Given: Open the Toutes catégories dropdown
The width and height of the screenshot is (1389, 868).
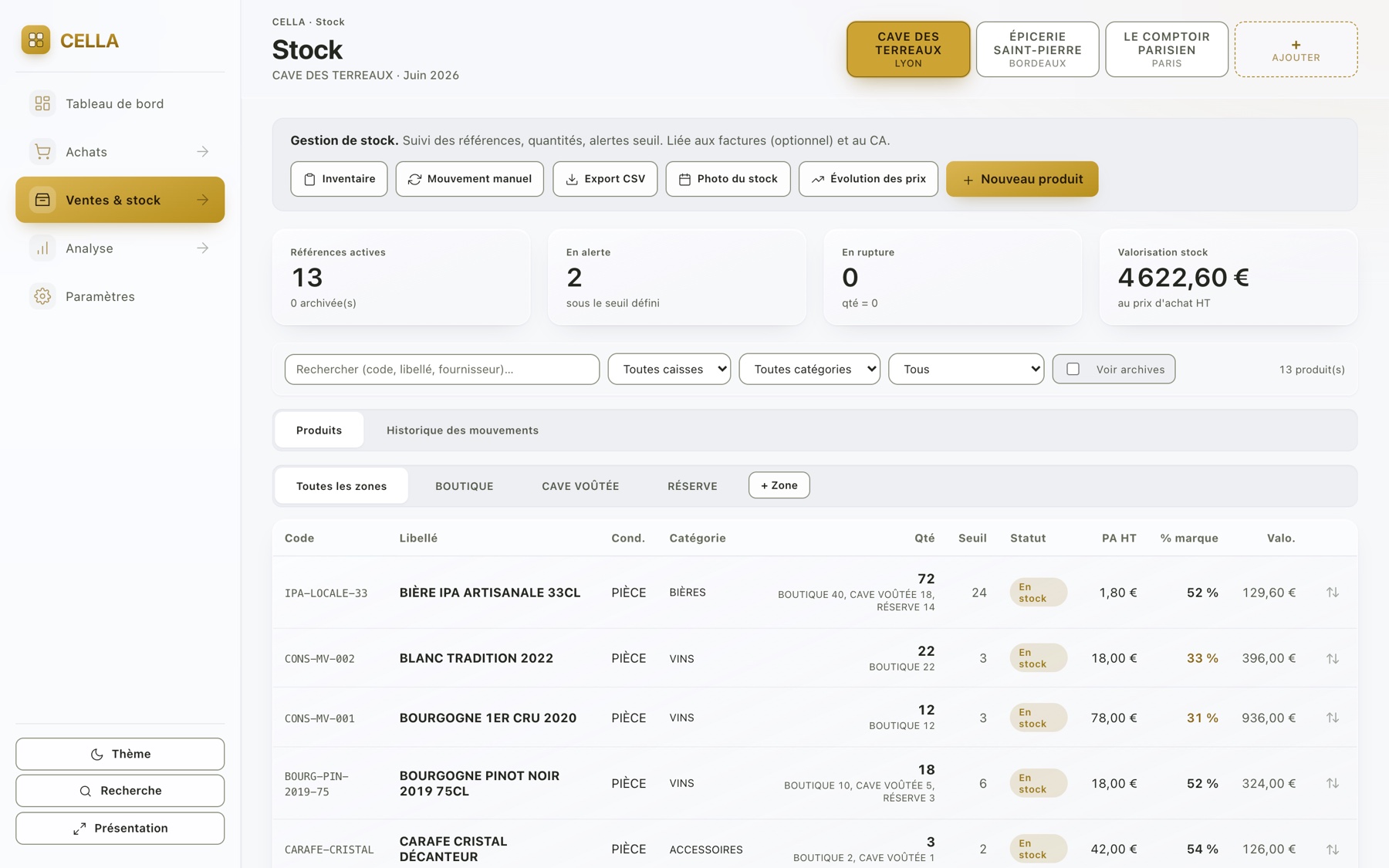Looking at the screenshot, I should (809, 369).
